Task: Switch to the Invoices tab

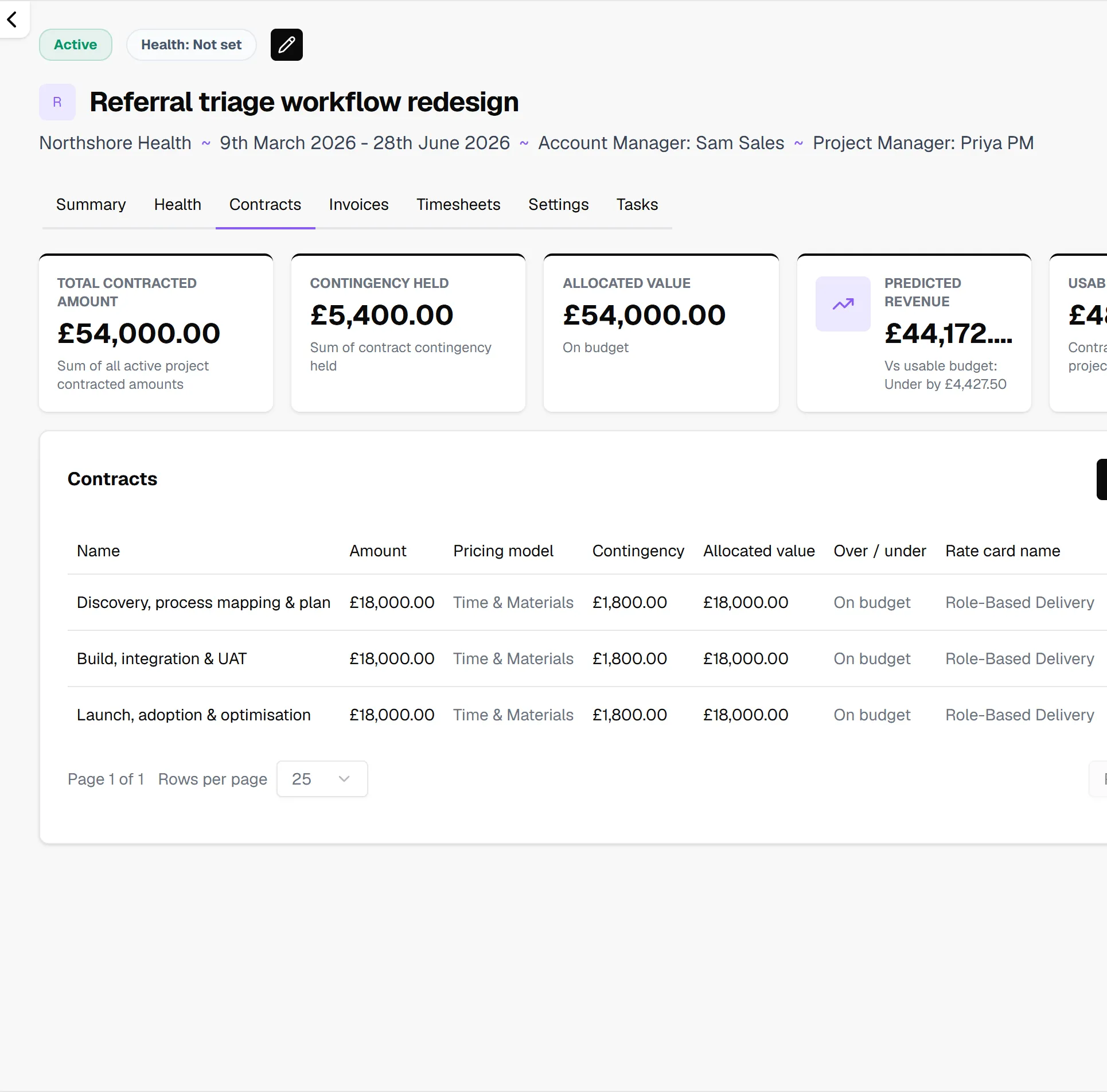Action: tap(359, 205)
